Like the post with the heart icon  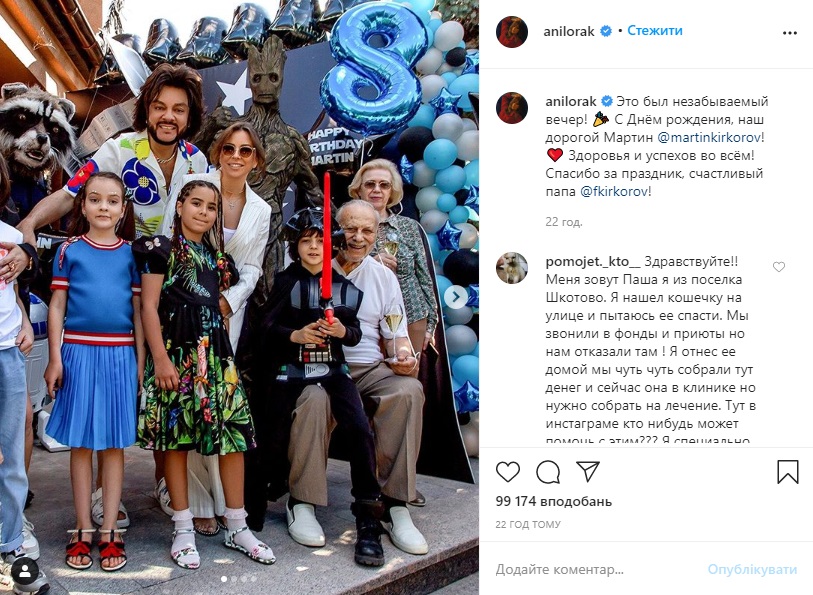(x=508, y=472)
